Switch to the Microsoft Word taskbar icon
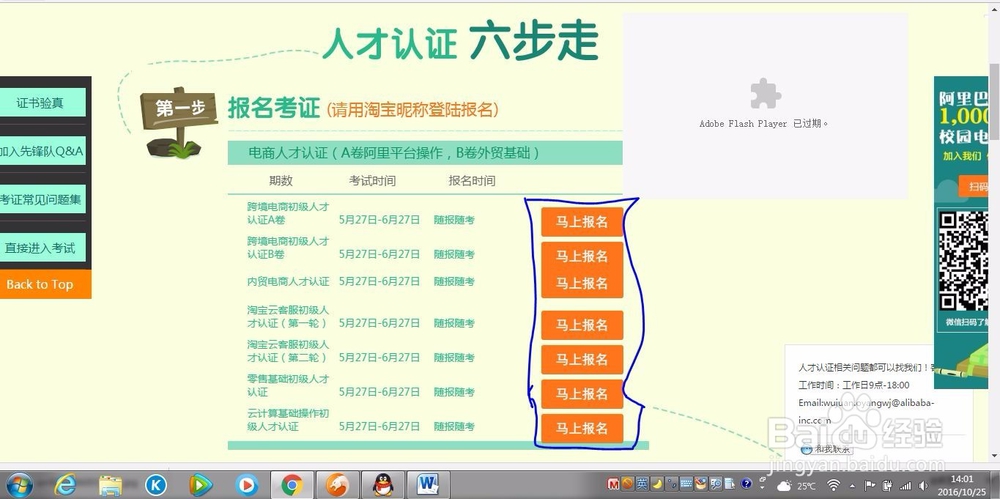 coord(428,485)
